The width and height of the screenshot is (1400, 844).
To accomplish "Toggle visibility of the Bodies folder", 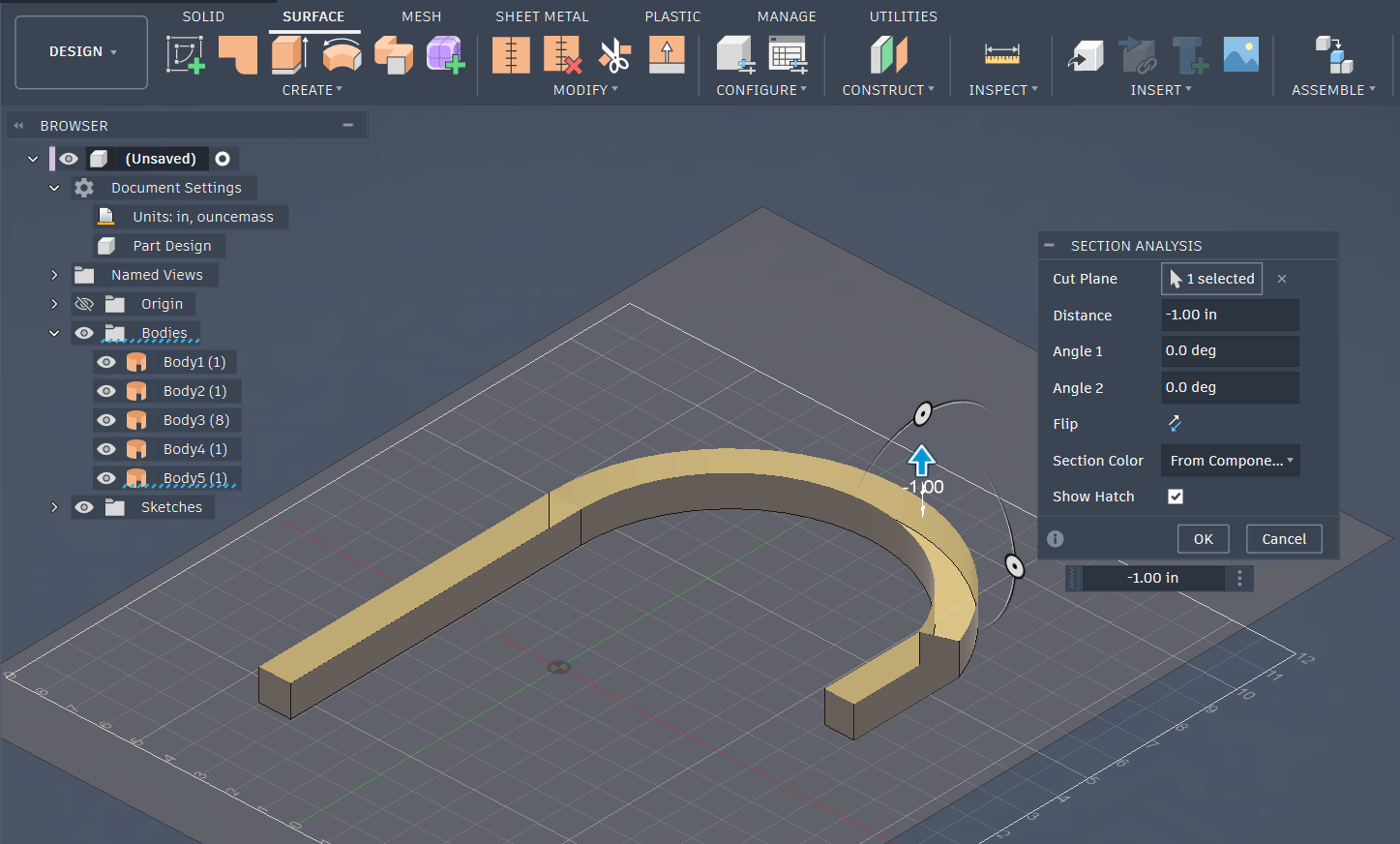I will [x=84, y=333].
